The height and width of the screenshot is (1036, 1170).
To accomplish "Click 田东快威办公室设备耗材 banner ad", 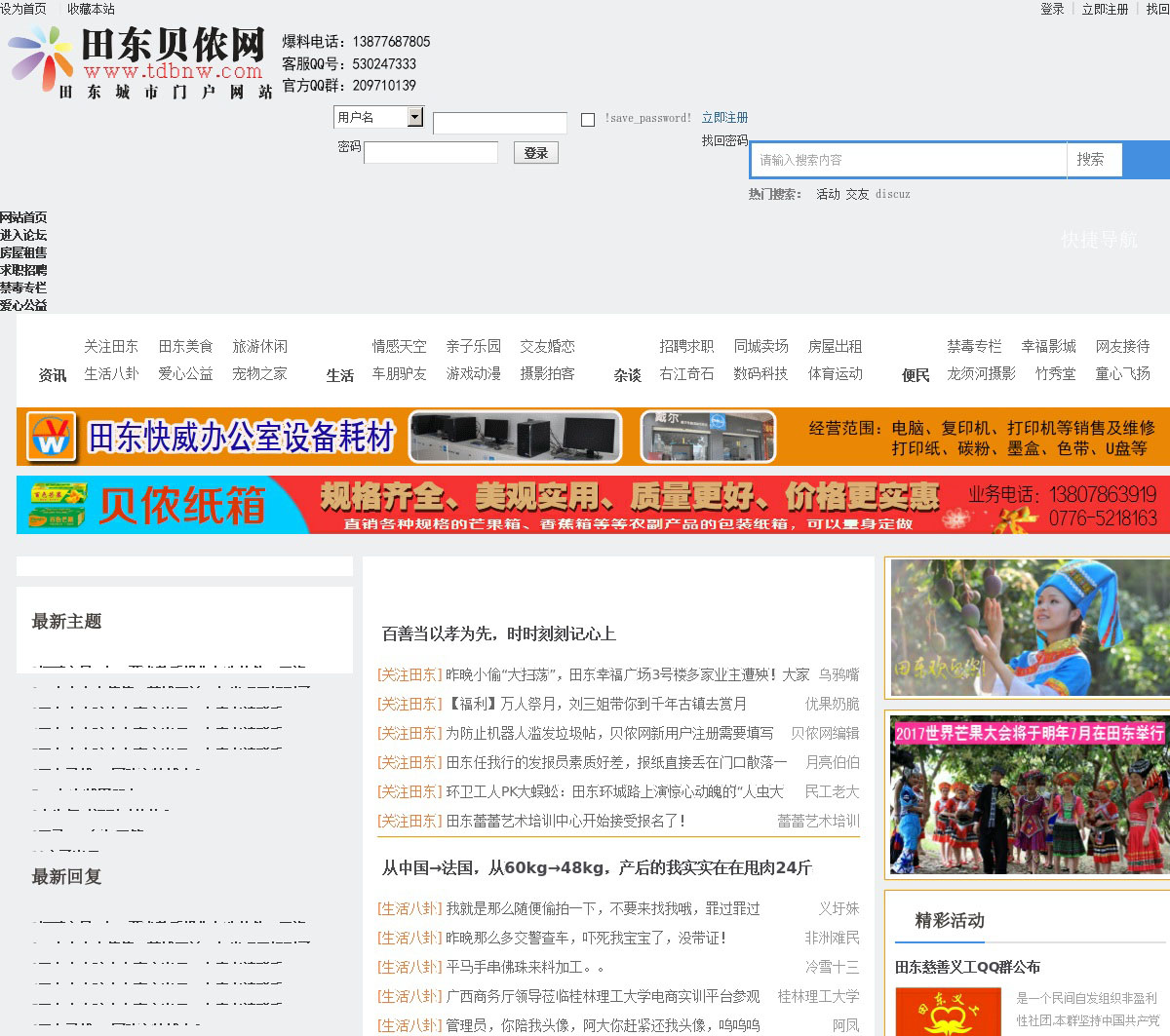I will [x=593, y=436].
